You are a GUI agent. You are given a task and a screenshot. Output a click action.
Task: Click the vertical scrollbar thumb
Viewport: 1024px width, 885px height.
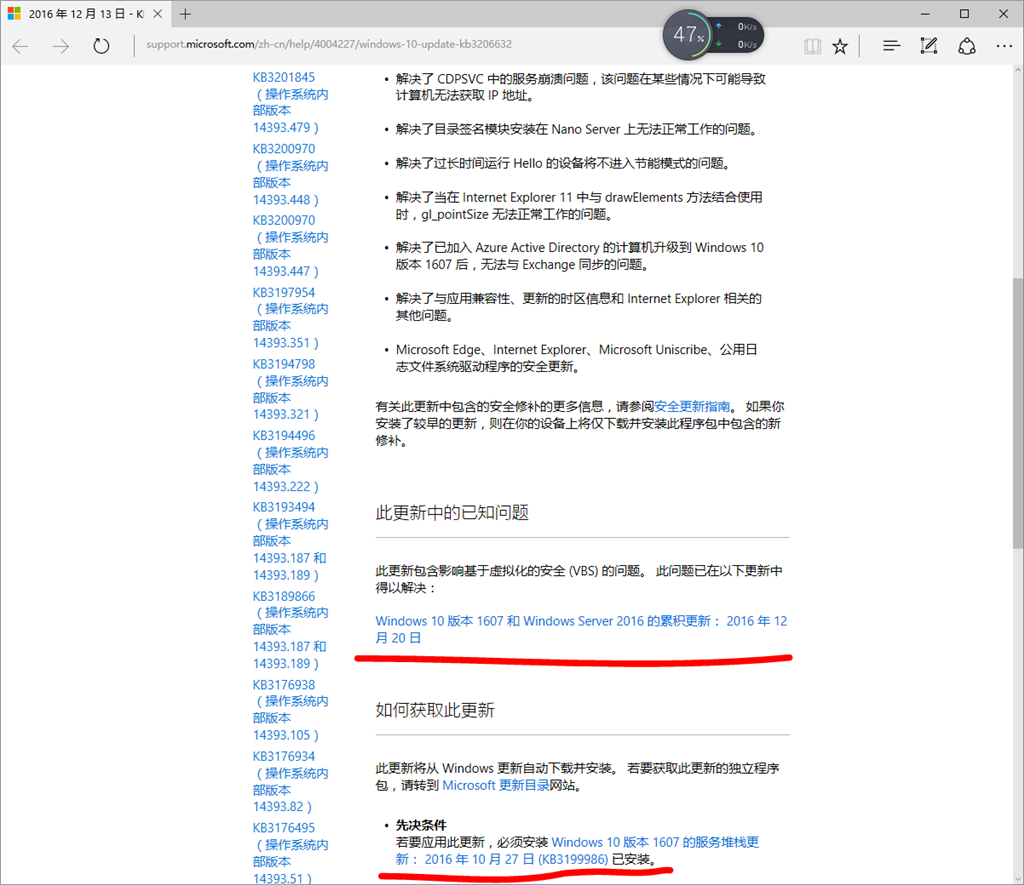pos(1018,413)
